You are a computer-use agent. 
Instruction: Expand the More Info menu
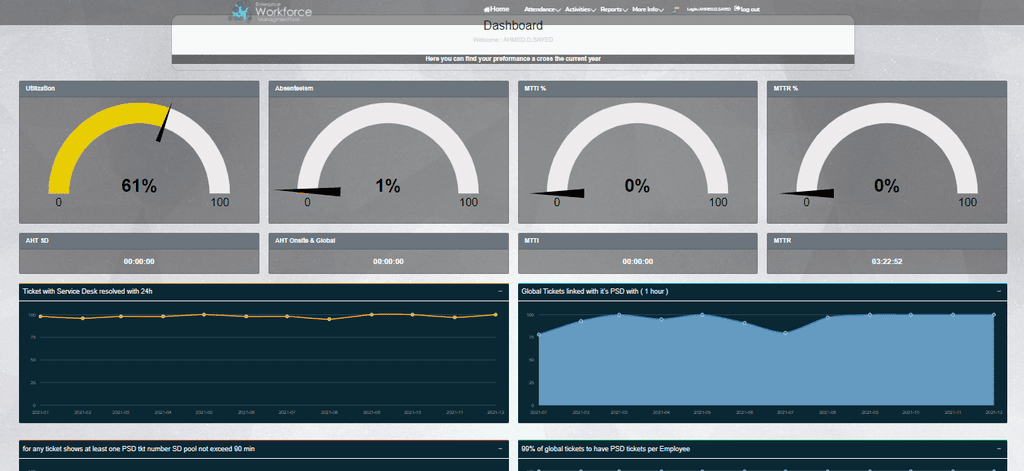point(648,10)
